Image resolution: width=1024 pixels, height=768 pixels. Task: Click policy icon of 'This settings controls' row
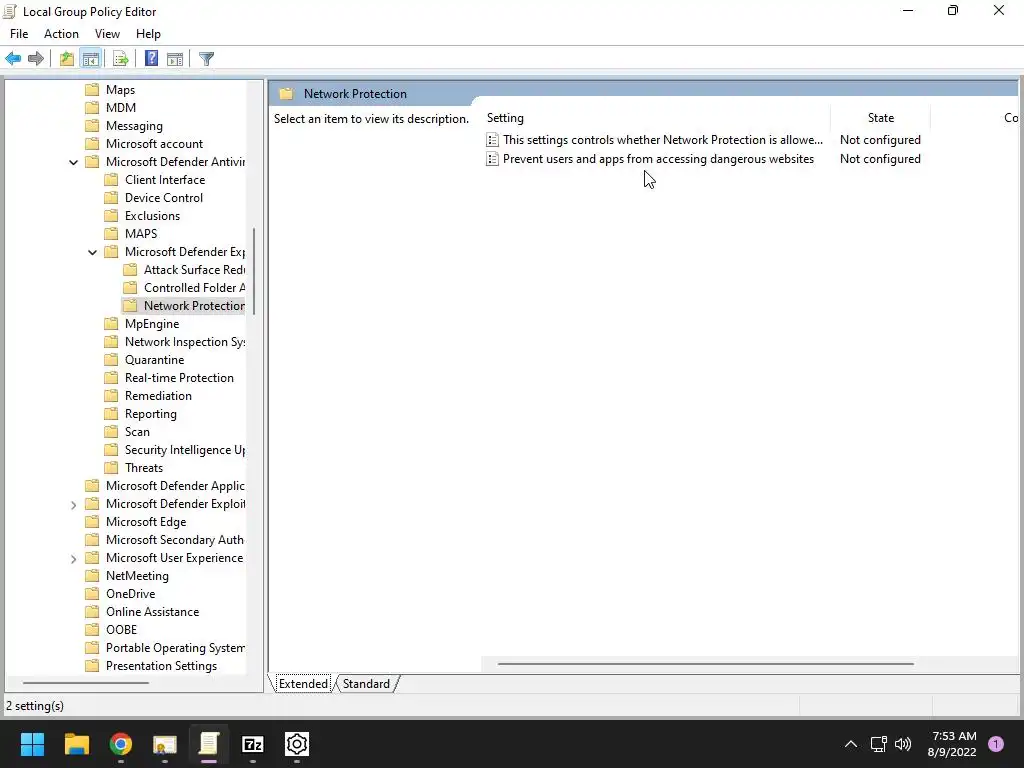pyautogui.click(x=492, y=140)
